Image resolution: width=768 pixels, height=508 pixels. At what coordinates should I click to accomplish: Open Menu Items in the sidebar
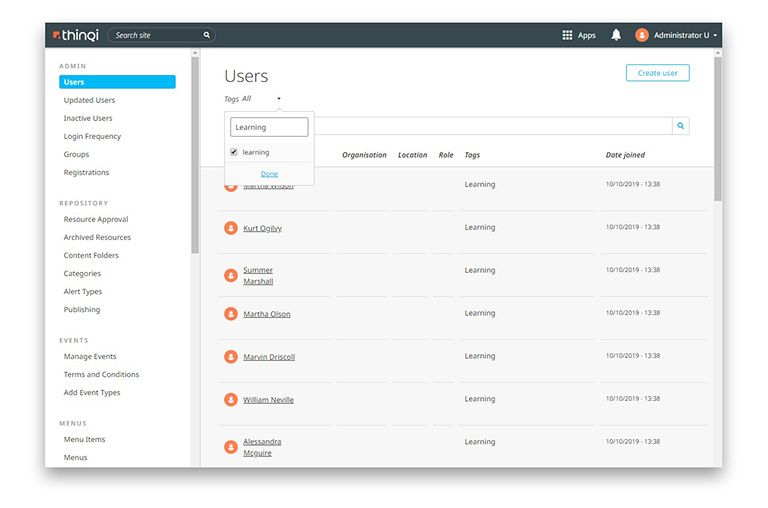[84, 439]
